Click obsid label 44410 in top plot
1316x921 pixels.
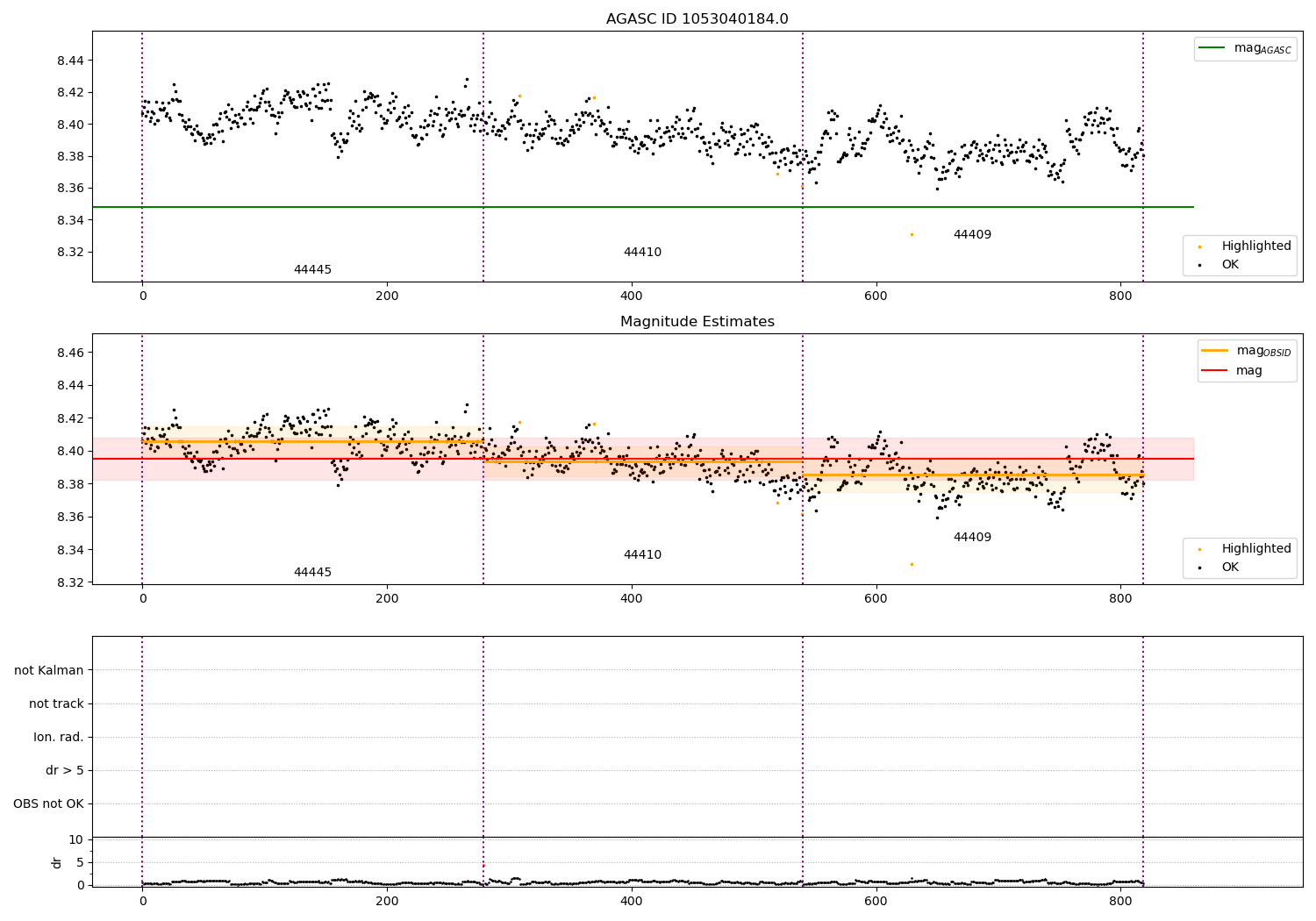[642, 253]
